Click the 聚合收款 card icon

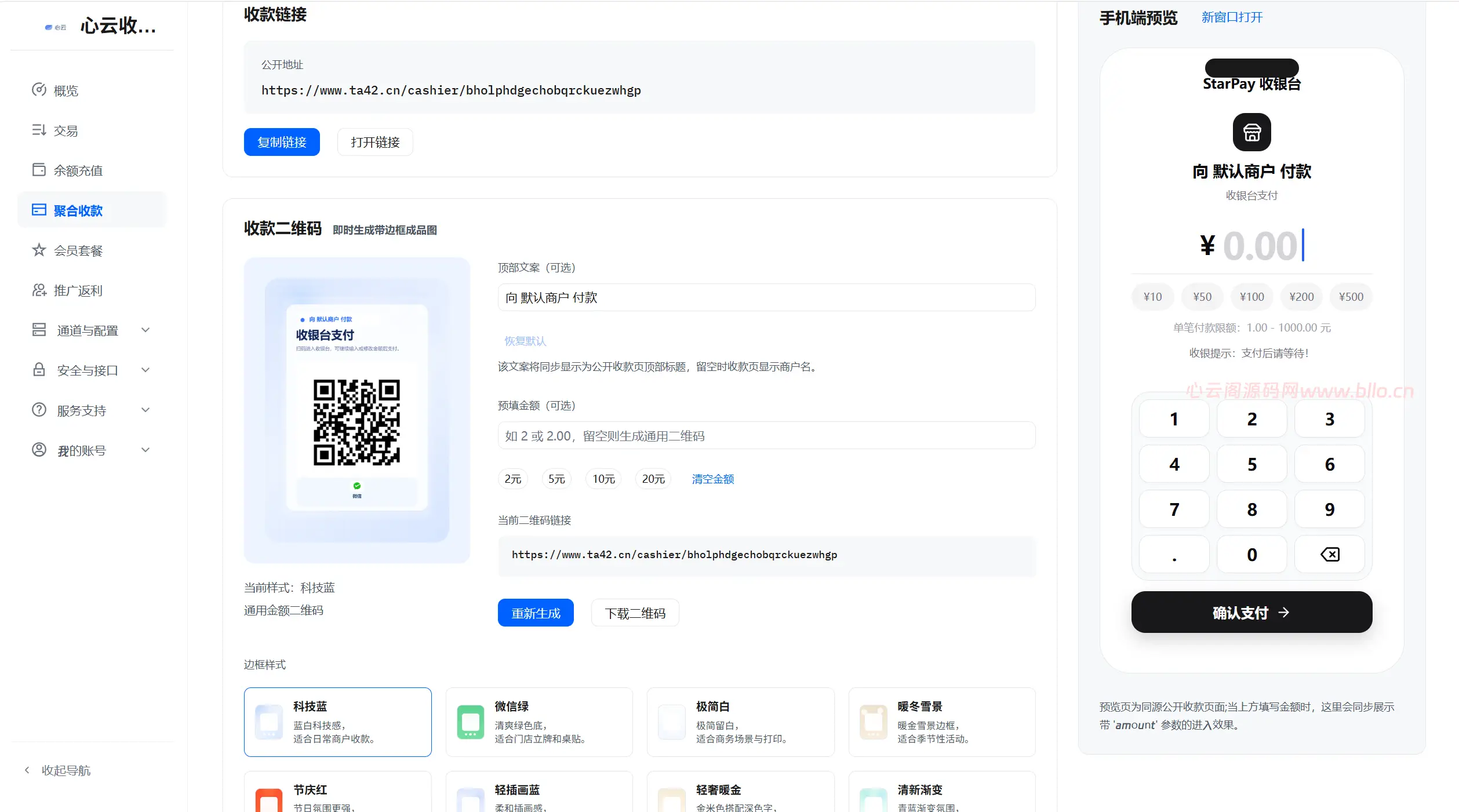[x=39, y=210]
